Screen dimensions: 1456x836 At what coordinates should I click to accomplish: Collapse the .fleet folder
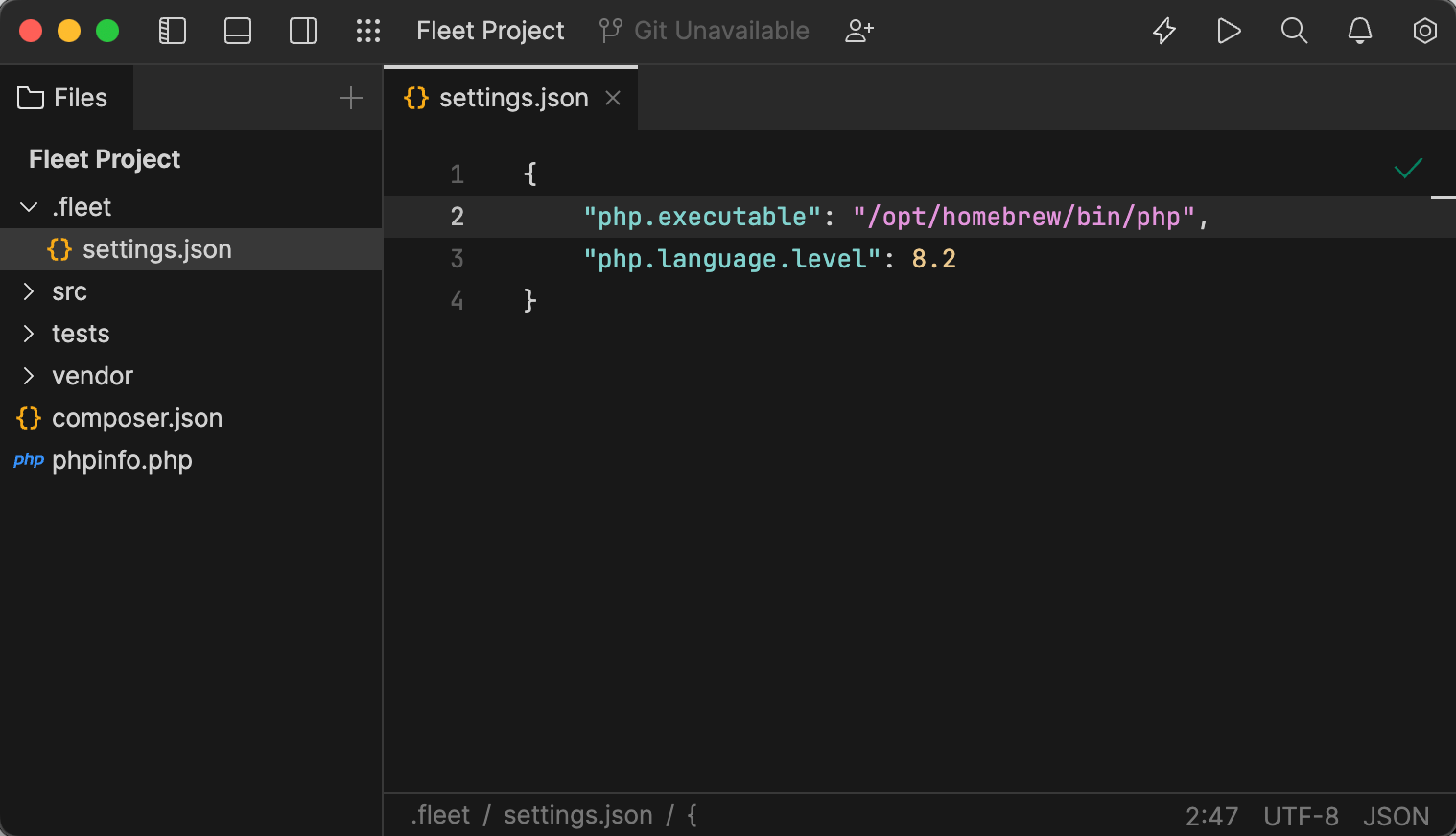coord(29,207)
